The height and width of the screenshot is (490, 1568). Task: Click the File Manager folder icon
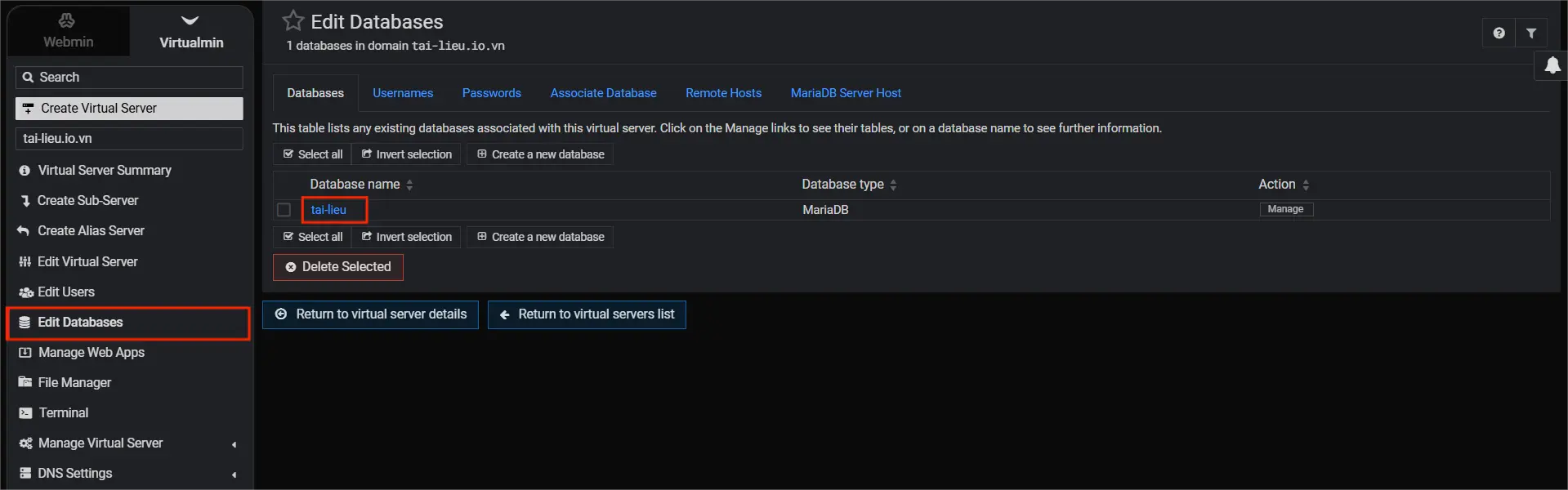25,382
